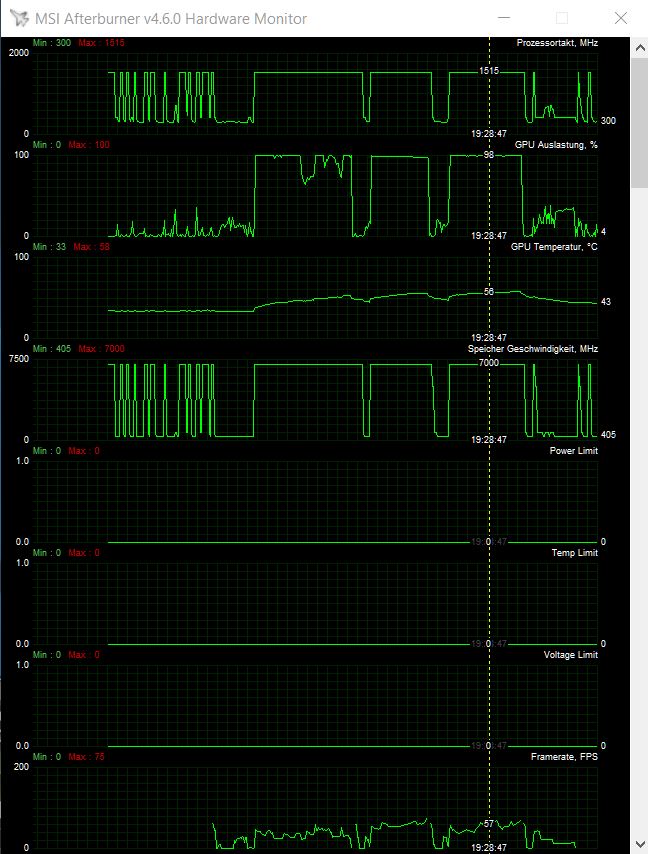
Task: Click the window title MSI Afterburner v4.6.0 Hardware Monitor
Action: (170, 19)
